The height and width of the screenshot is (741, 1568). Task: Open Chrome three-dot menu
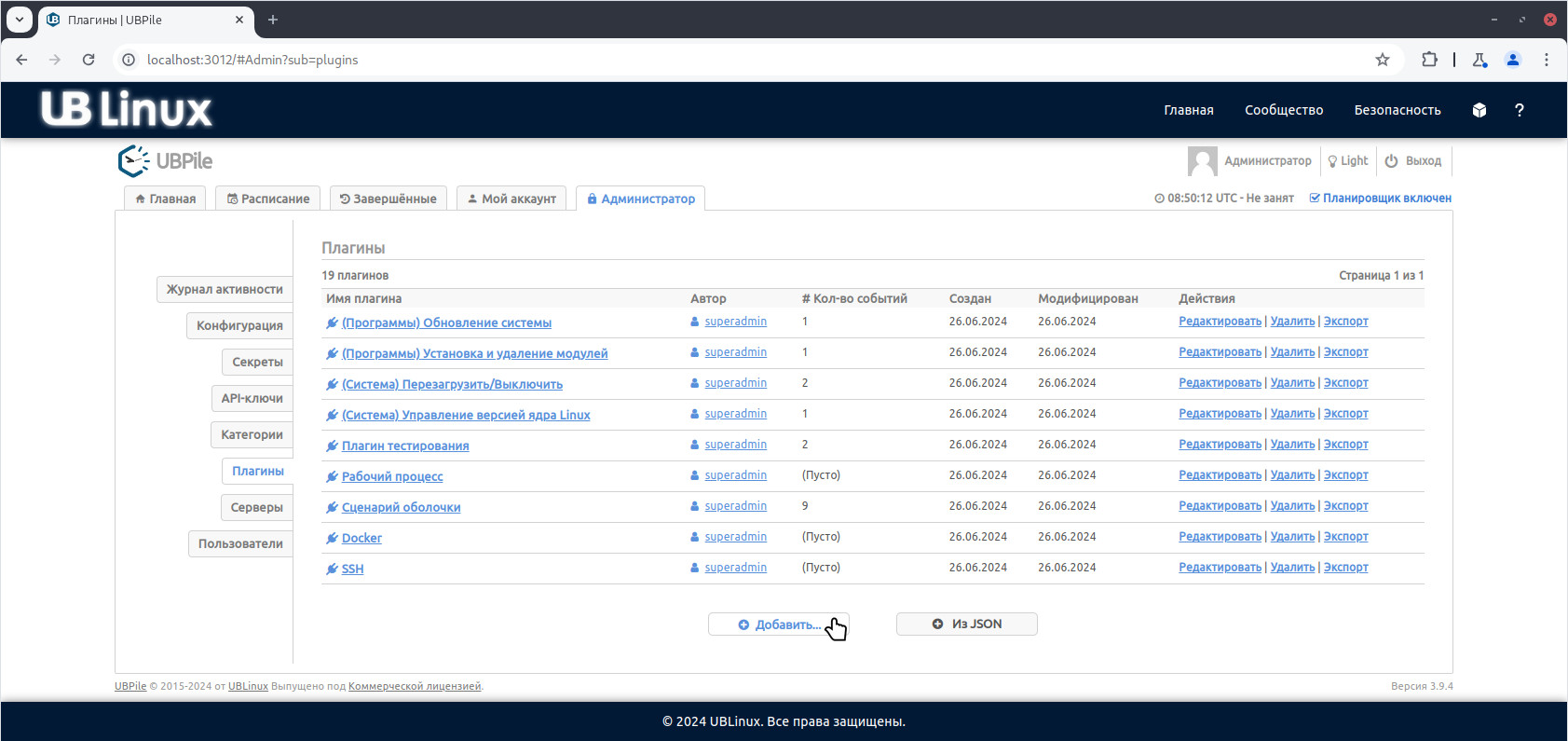click(x=1547, y=60)
